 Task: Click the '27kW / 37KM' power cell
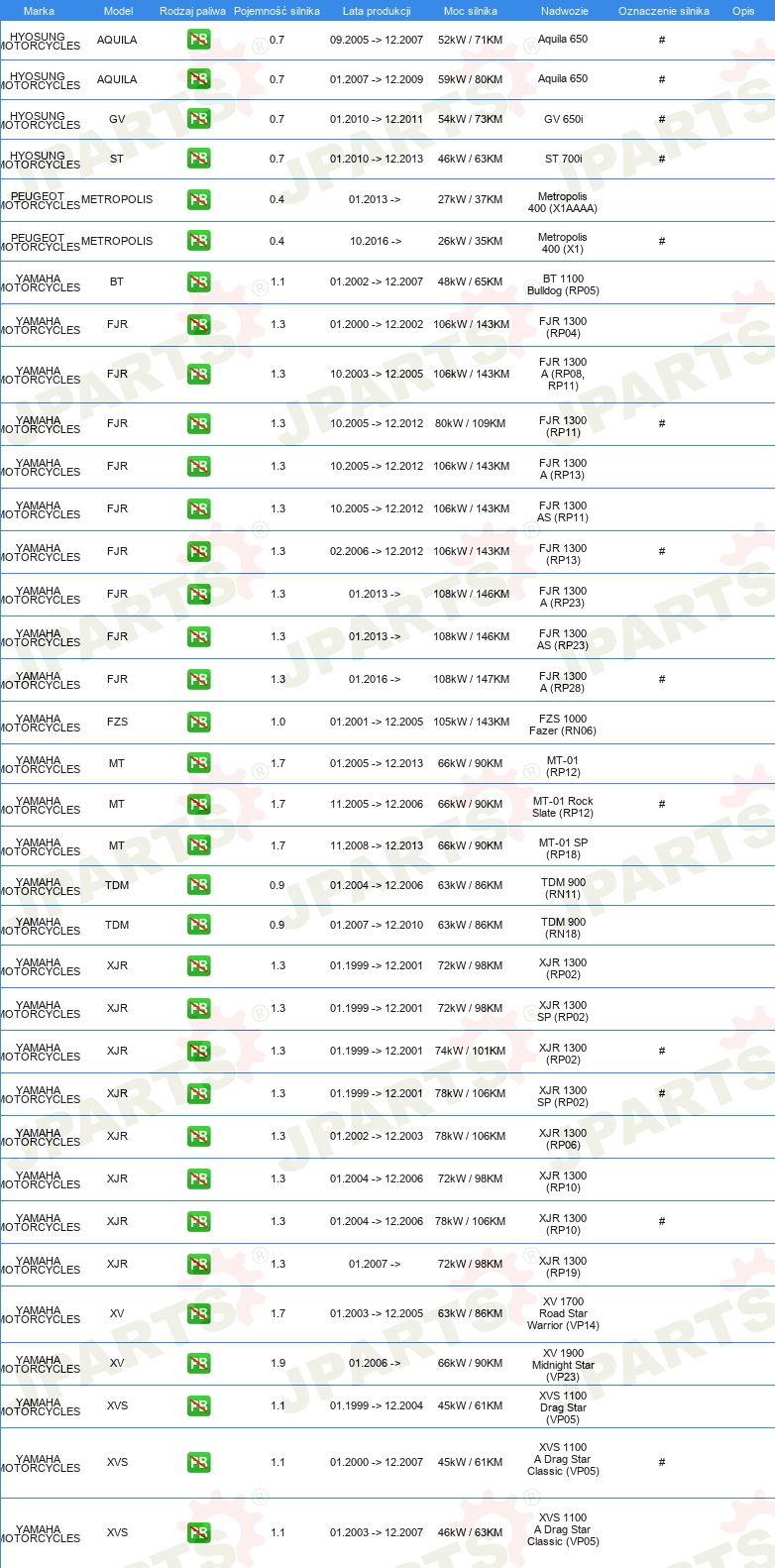click(x=471, y=199)
